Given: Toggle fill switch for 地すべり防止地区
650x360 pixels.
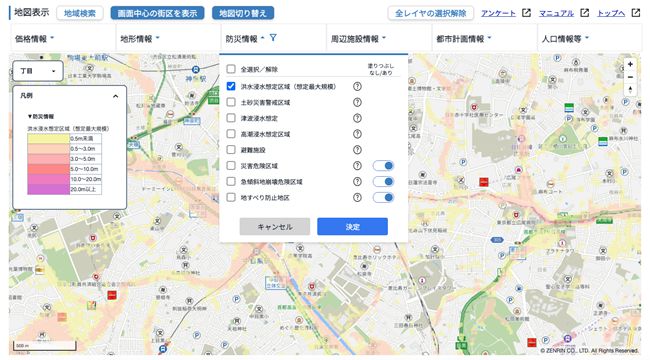Looking at the screenshot, I should click(383, 197).
